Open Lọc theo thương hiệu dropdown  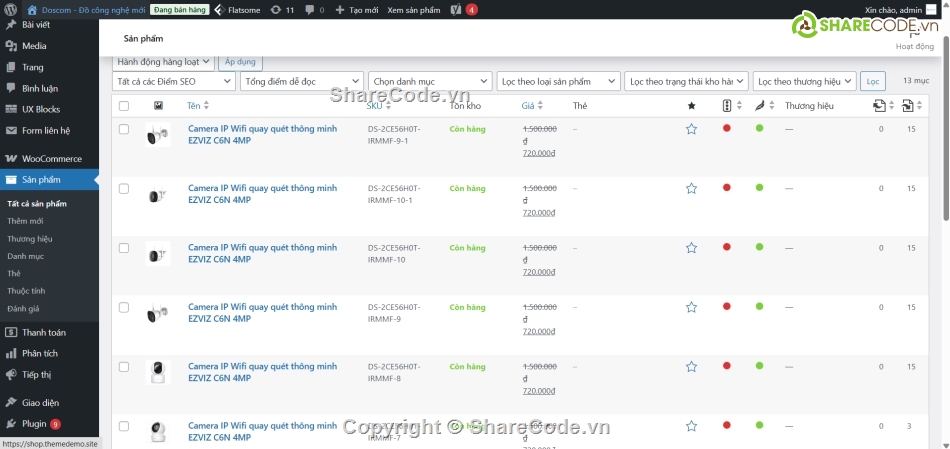[x=805, y=81]
